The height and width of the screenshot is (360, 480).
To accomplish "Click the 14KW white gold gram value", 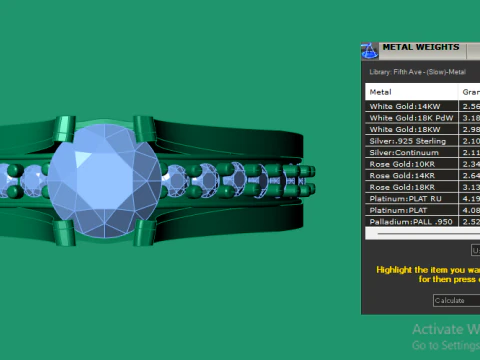I will click(x=470, y=106).
